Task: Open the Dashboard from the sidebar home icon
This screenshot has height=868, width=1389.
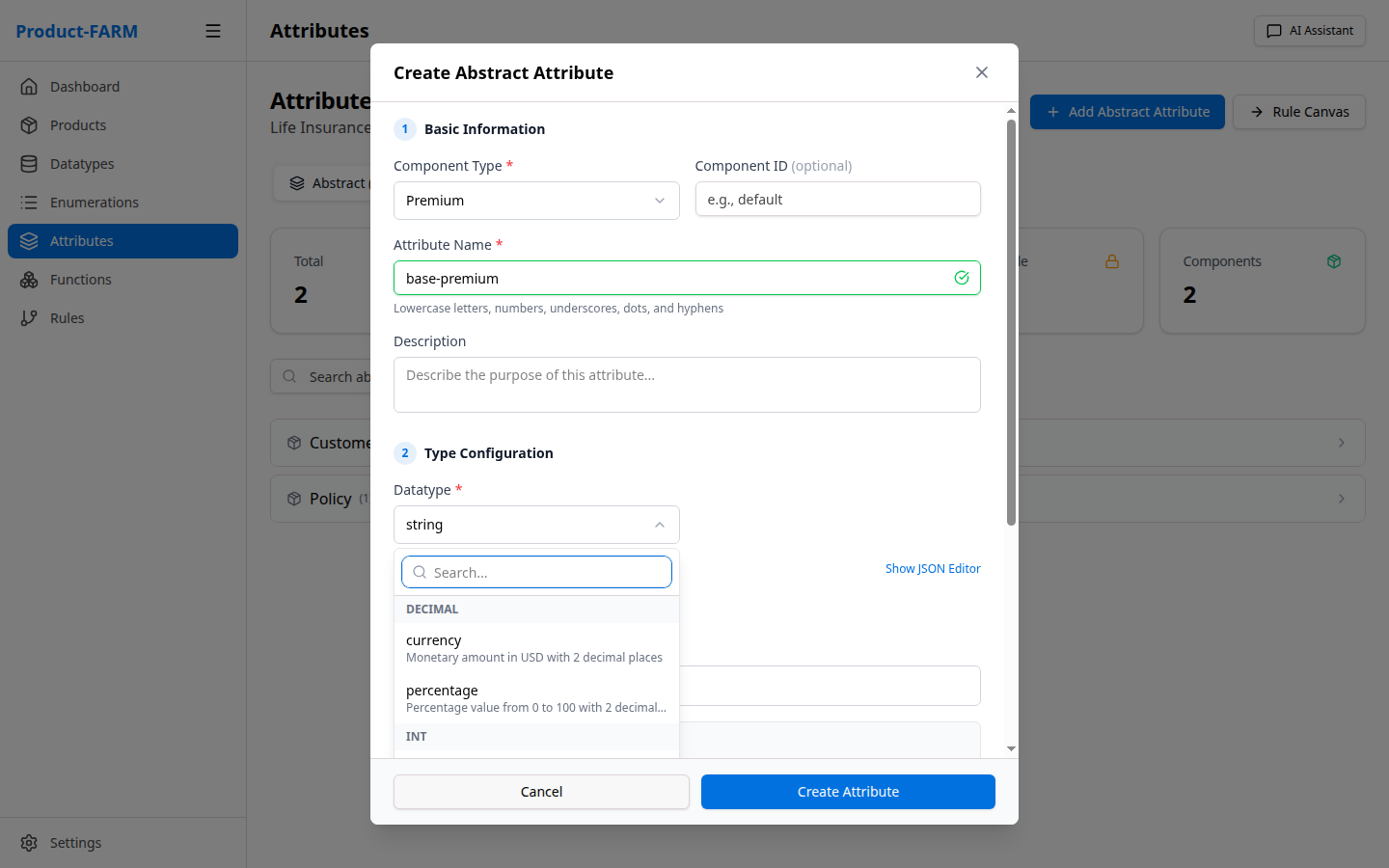Action: [x=29, y=86]
